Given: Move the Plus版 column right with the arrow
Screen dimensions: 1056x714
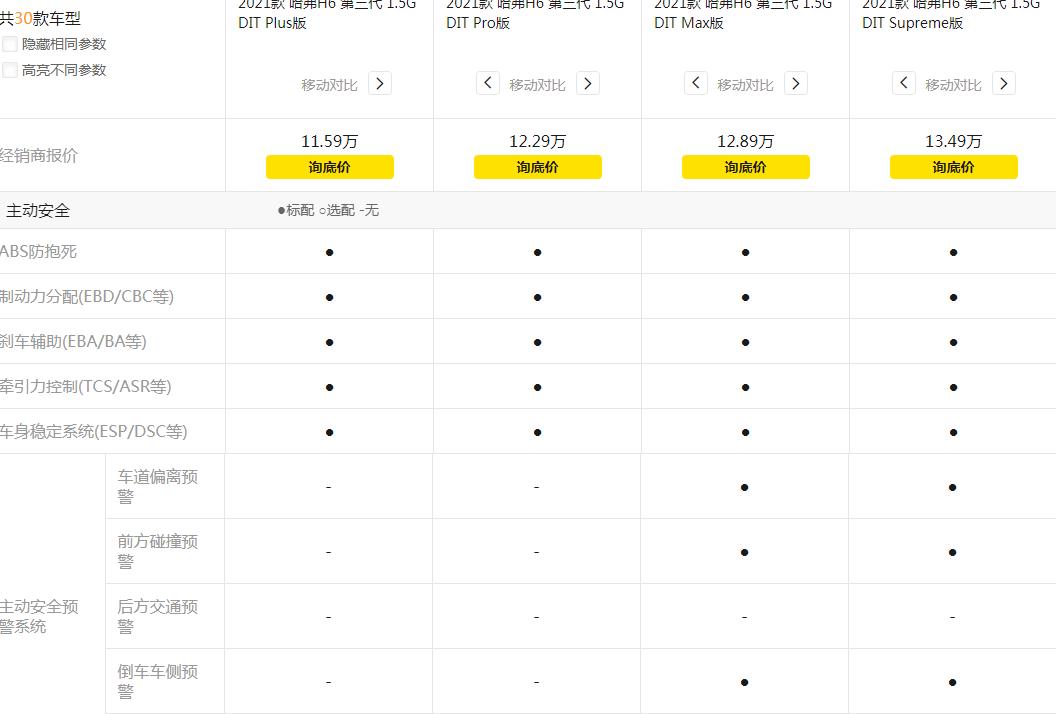Looking at the screenshot, I should [x=380, y=84].
